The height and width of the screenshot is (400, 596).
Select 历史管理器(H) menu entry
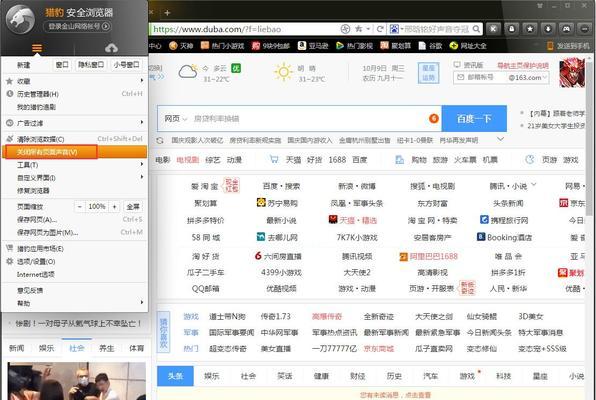(x=74, y=94)
